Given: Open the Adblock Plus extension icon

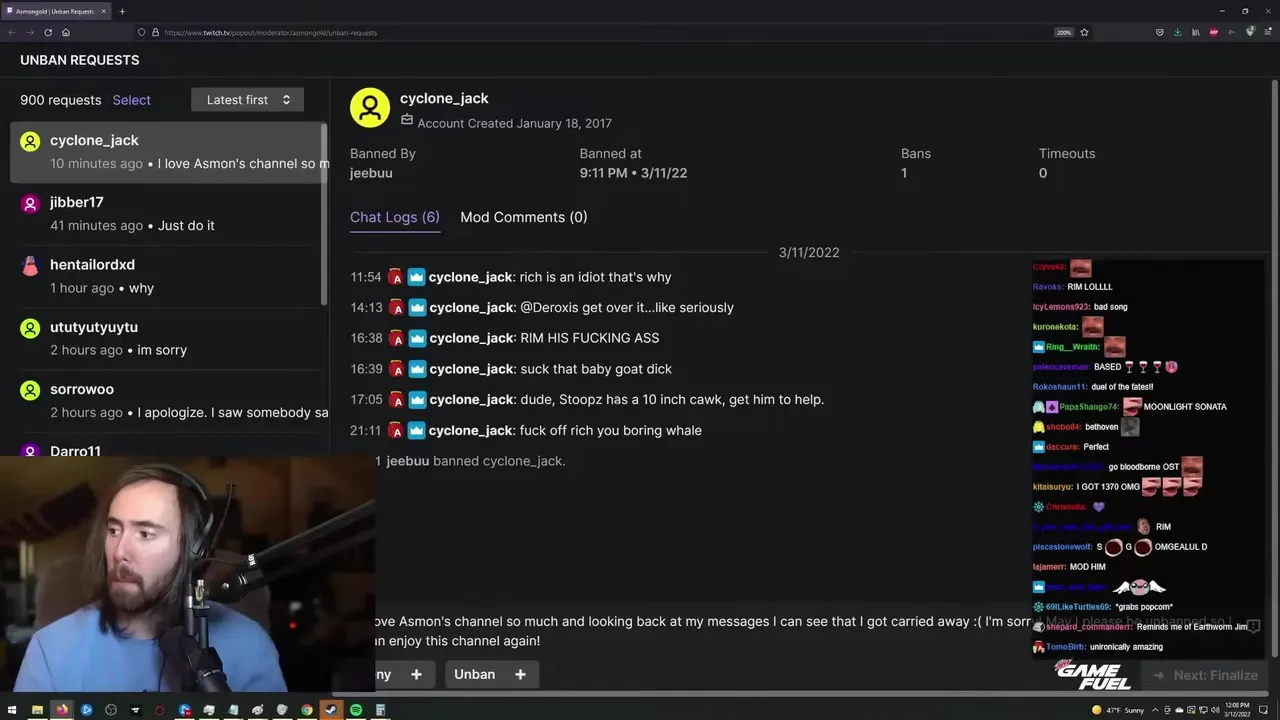Looking at the screenshot, I should pos(1214,32).
